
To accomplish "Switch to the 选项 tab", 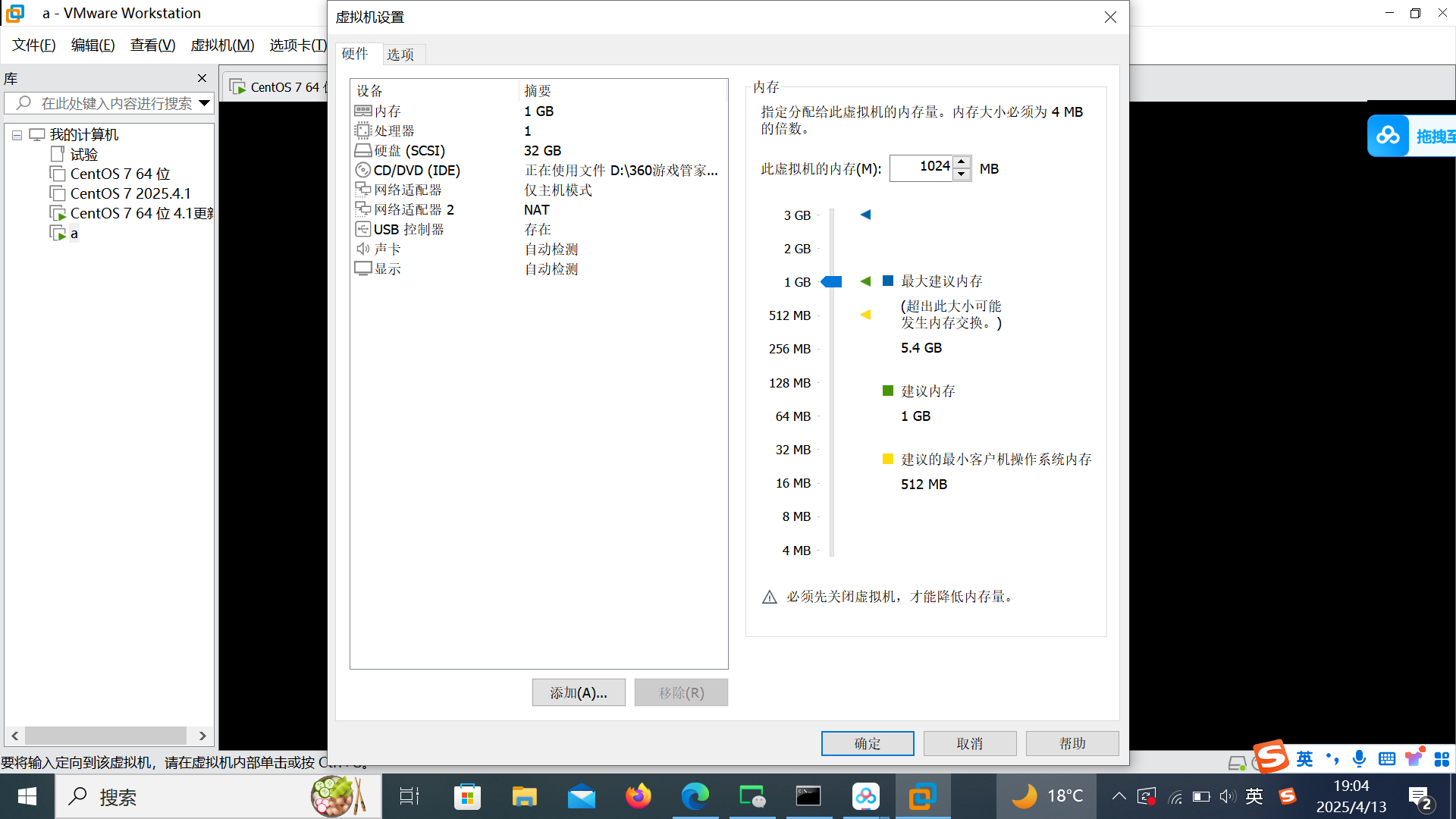I will click(x=400, y=54).
